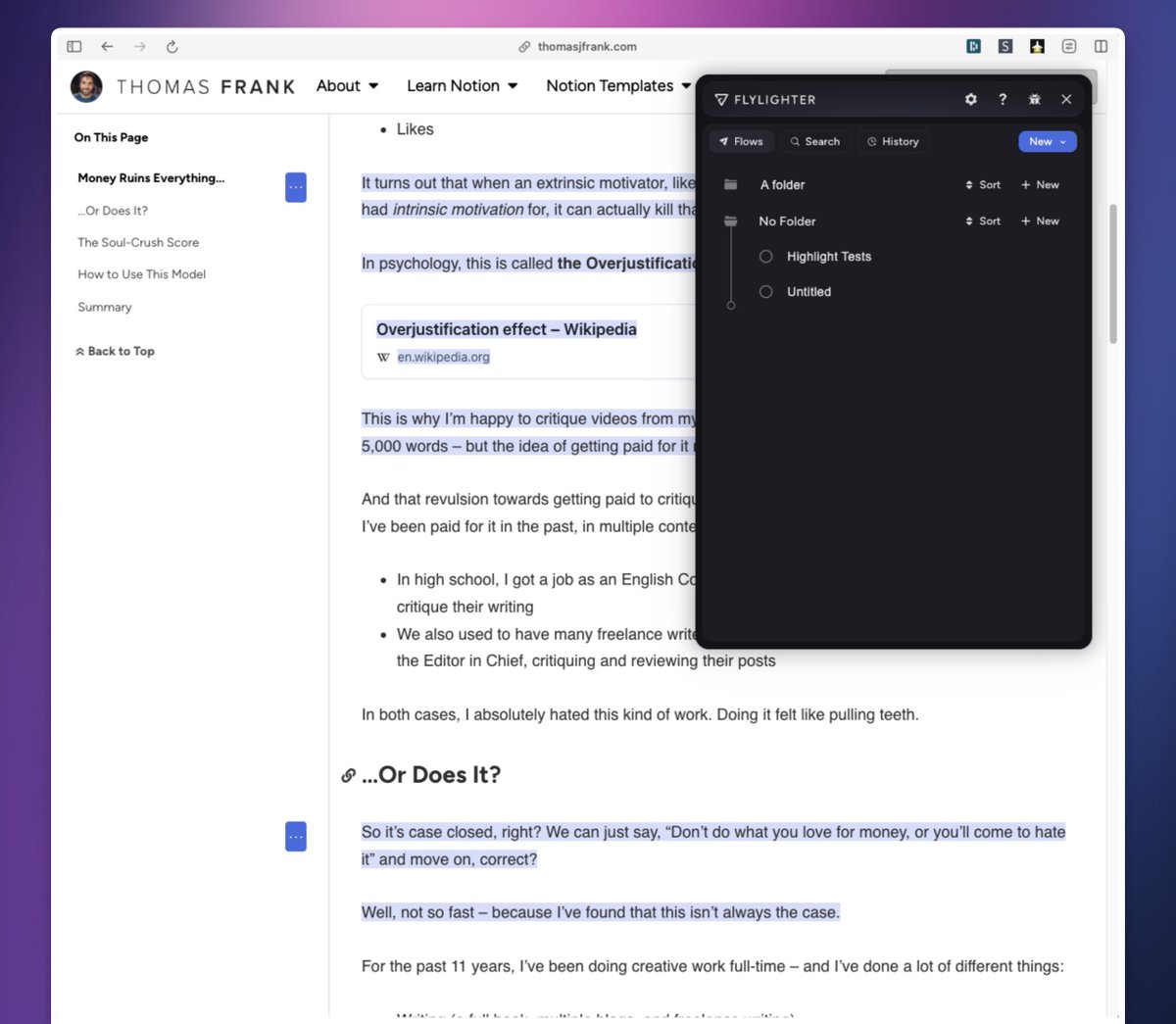Jump to Money Ruins Everything section

click(x=151, y=177)
